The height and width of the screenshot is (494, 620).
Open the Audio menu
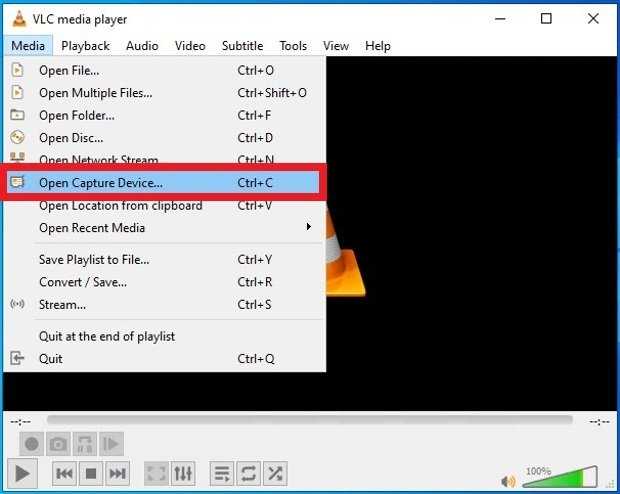tap(142, 46)
